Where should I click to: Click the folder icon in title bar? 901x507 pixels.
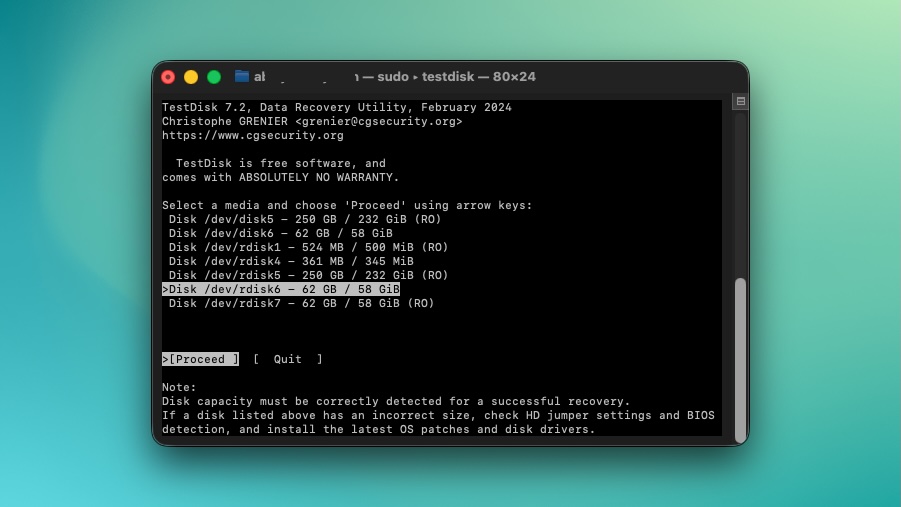click(242, 76)
